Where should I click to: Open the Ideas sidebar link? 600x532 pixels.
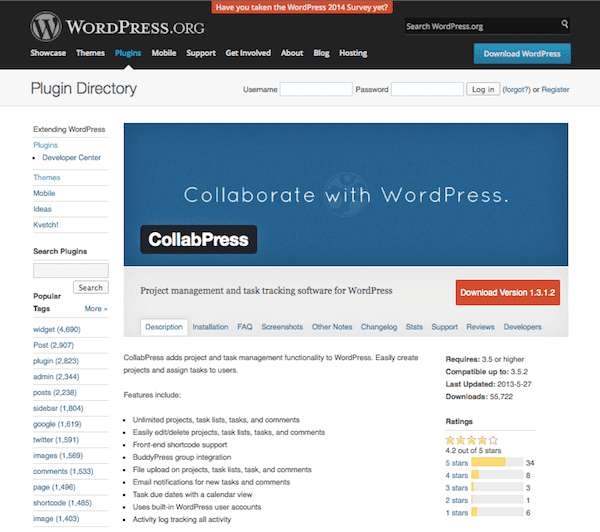pos(42,209)
